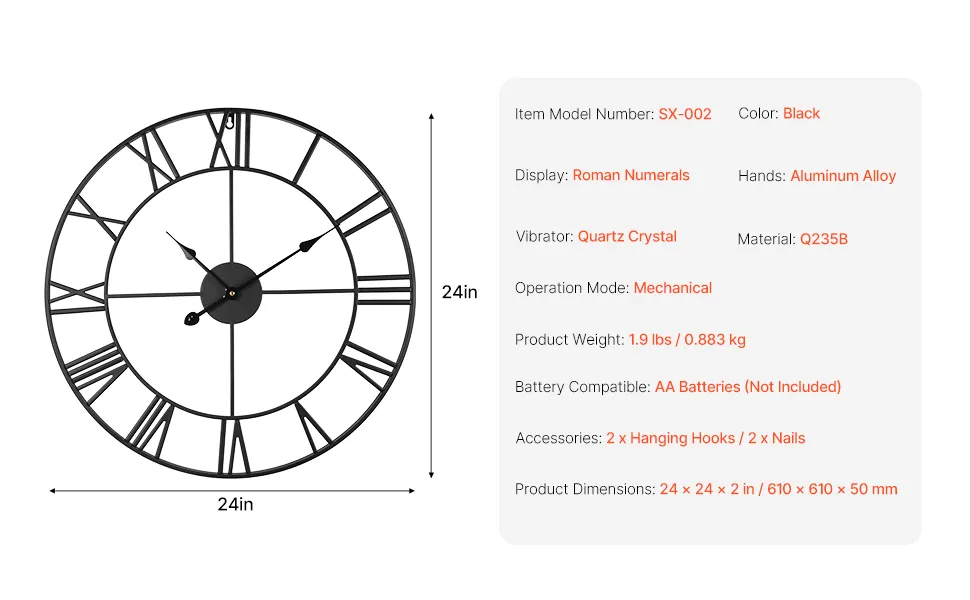
Task: Click the Roman numeral IX on clock
Action: coord(77,298)
